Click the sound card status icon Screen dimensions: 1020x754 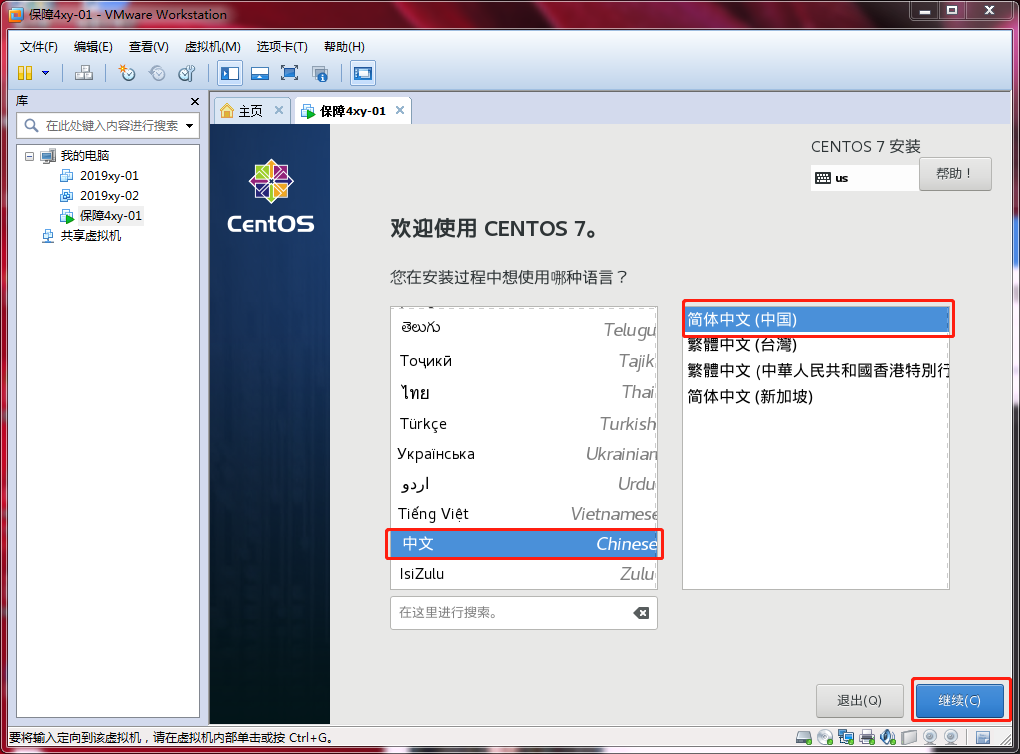pos(887,738)
